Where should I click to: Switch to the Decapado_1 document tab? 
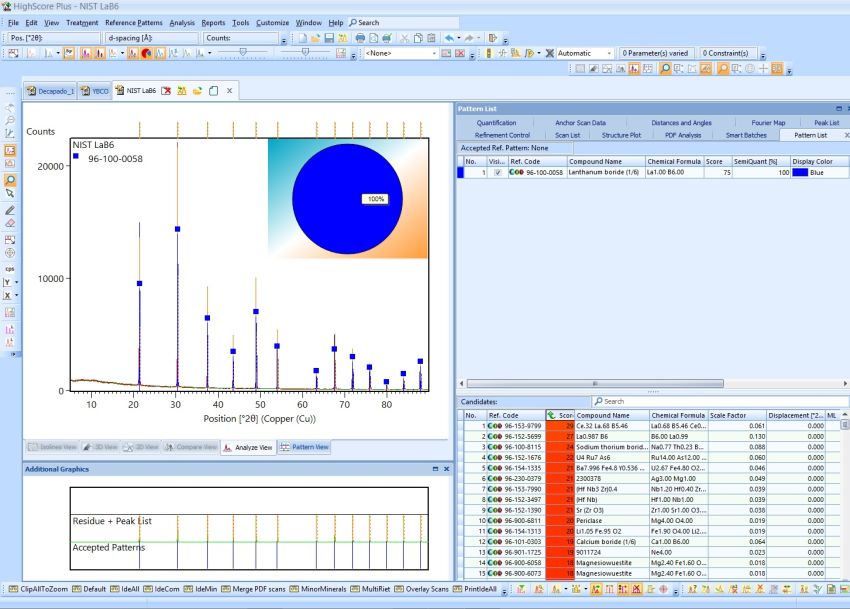point(50,91)
